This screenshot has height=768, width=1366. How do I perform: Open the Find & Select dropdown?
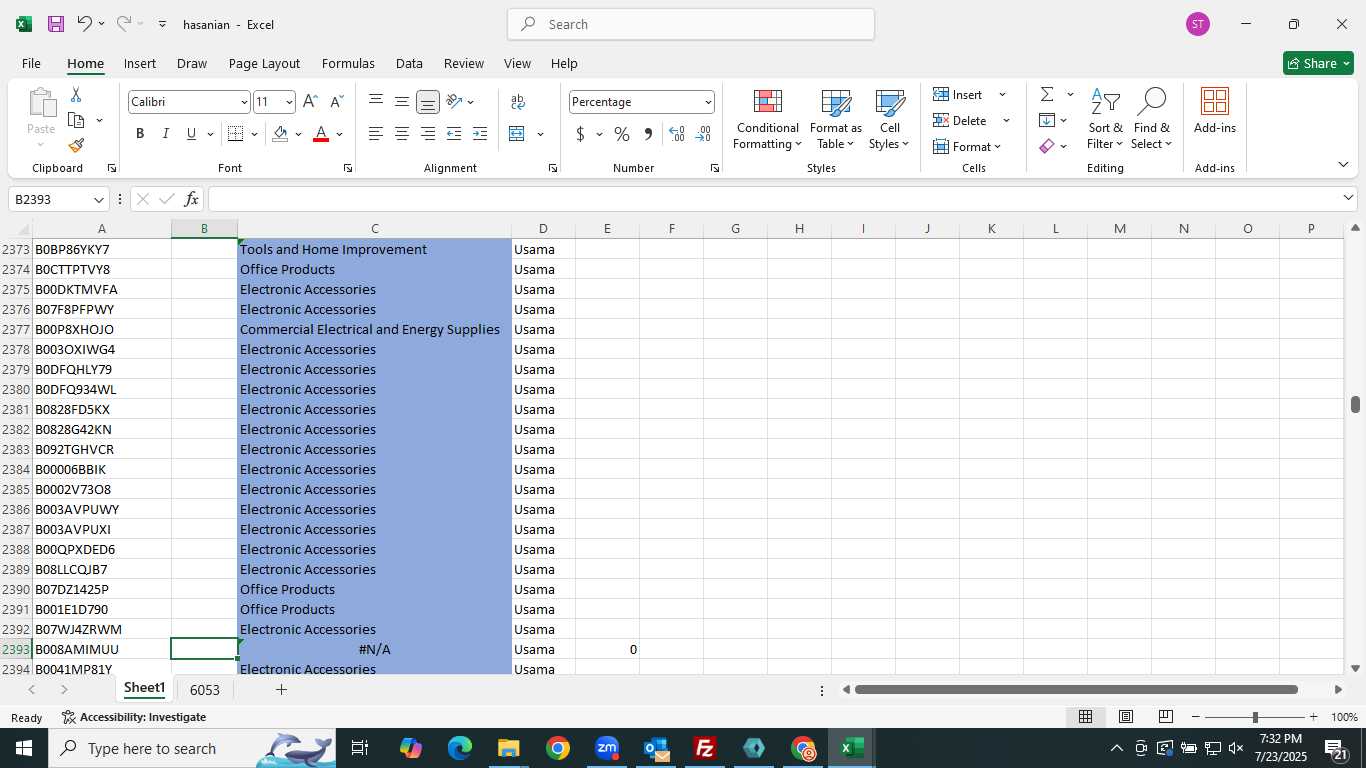(1152, 120)
